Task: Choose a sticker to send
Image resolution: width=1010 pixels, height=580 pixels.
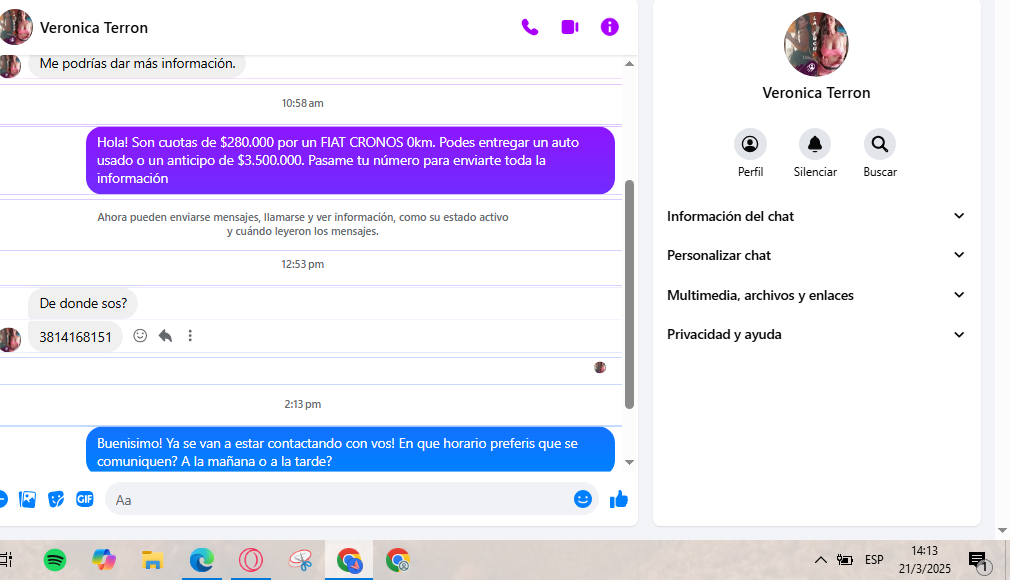Action: 56,499
